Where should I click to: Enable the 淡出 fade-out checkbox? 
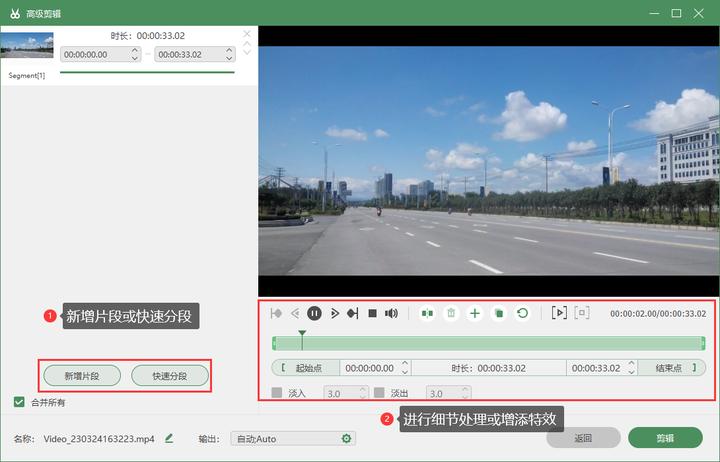(379, 393)
